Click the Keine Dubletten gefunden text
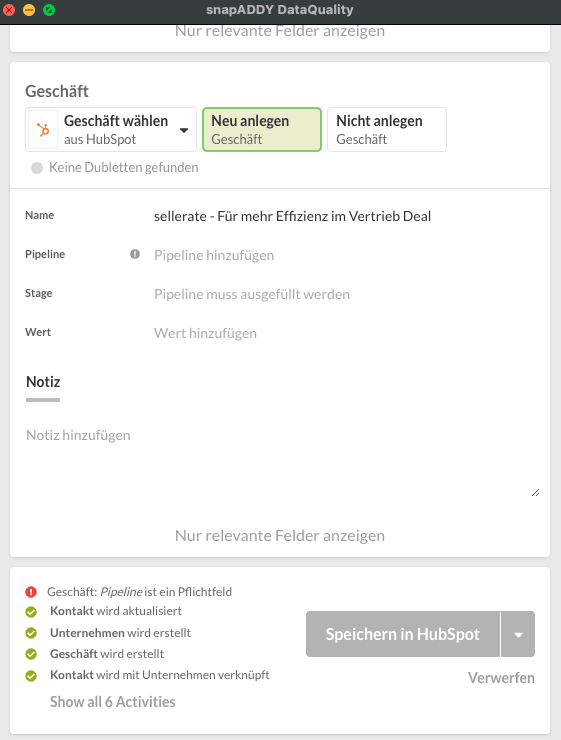The width and height of the screenshot is (561, 740). [x=124, y=168]
